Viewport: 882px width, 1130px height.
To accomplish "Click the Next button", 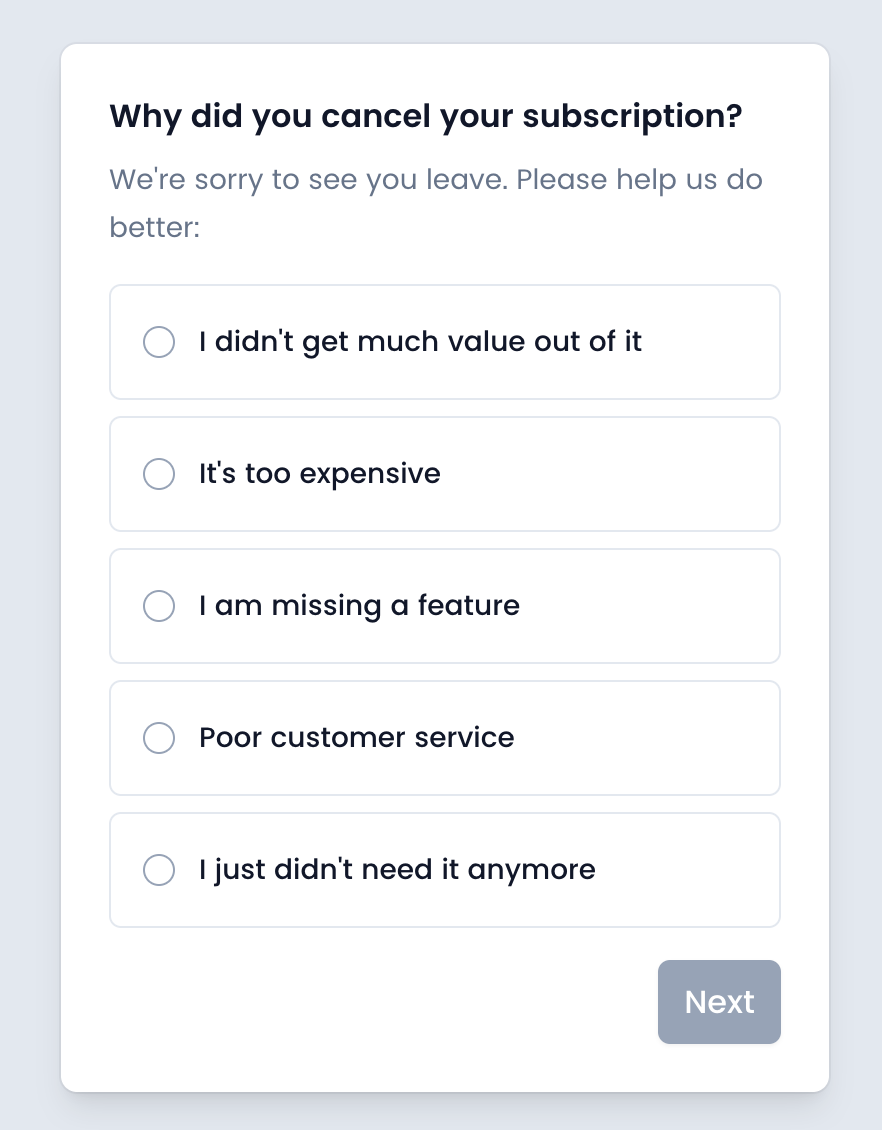I will tap(719, 1002).
